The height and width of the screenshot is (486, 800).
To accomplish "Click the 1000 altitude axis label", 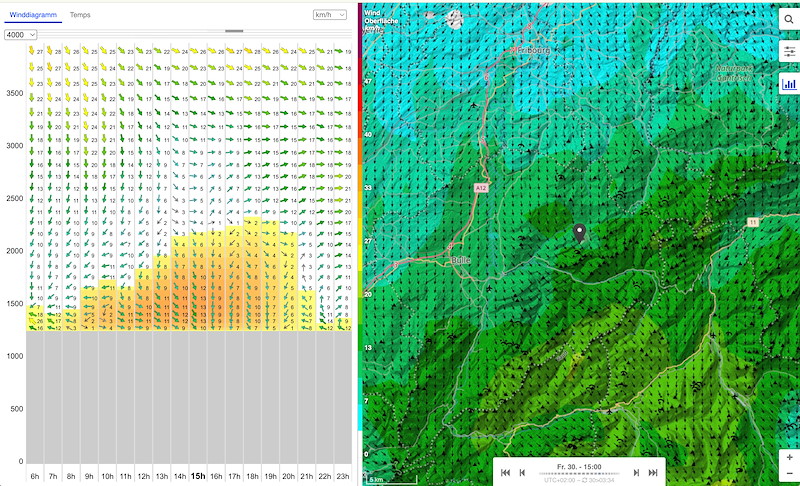I will point(15,356).
